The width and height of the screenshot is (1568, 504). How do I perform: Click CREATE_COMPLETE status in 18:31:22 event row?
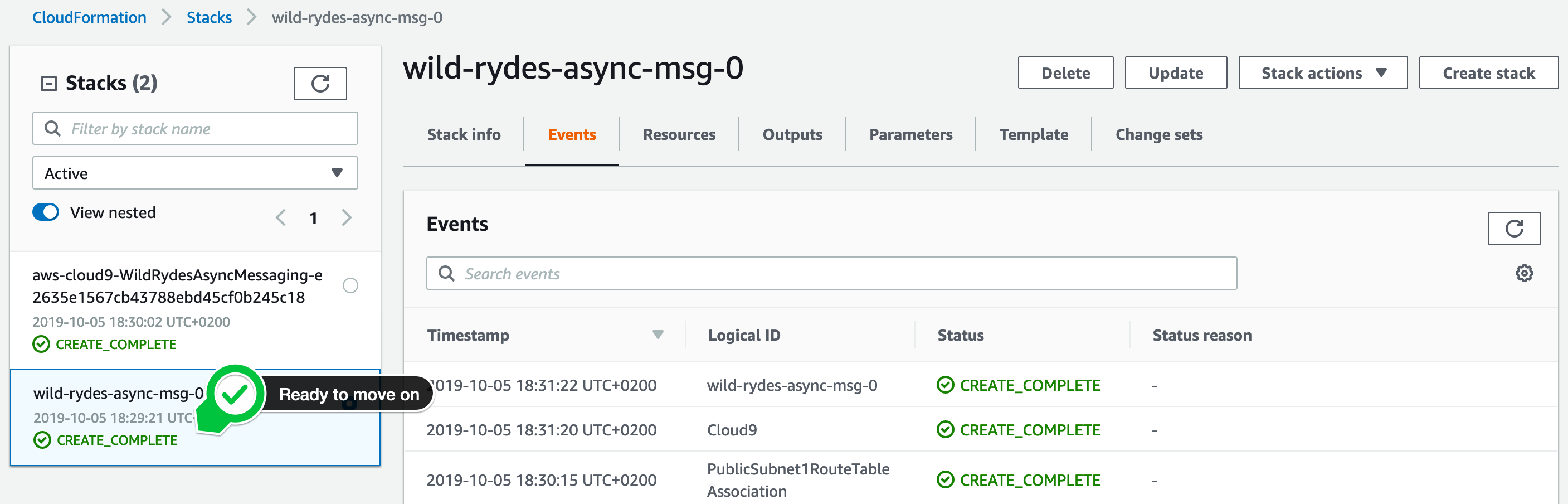click(x=1019, y=385)
